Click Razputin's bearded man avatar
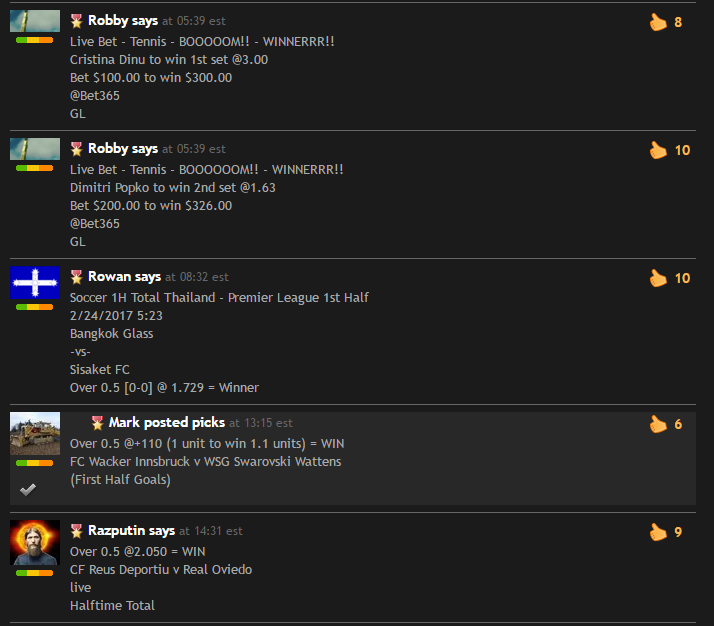Screen dimensions: 714x626 click(35, 543)
